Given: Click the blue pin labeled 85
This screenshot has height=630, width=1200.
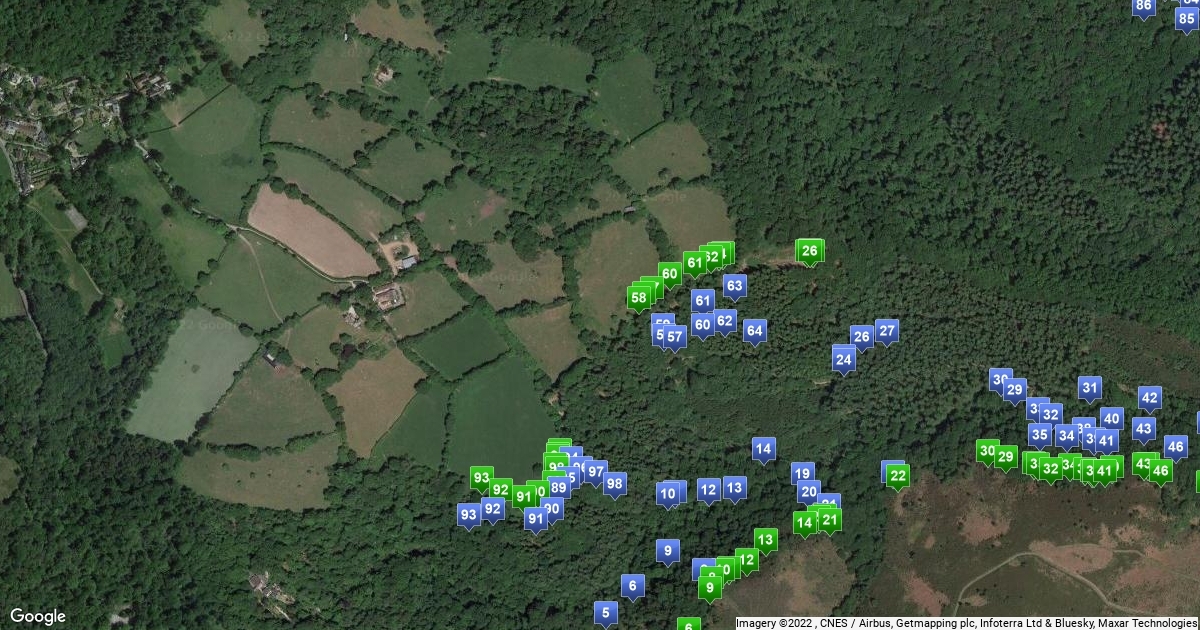Looking at the screenshot, I should pyautogui.click(x=1186, y=18).
